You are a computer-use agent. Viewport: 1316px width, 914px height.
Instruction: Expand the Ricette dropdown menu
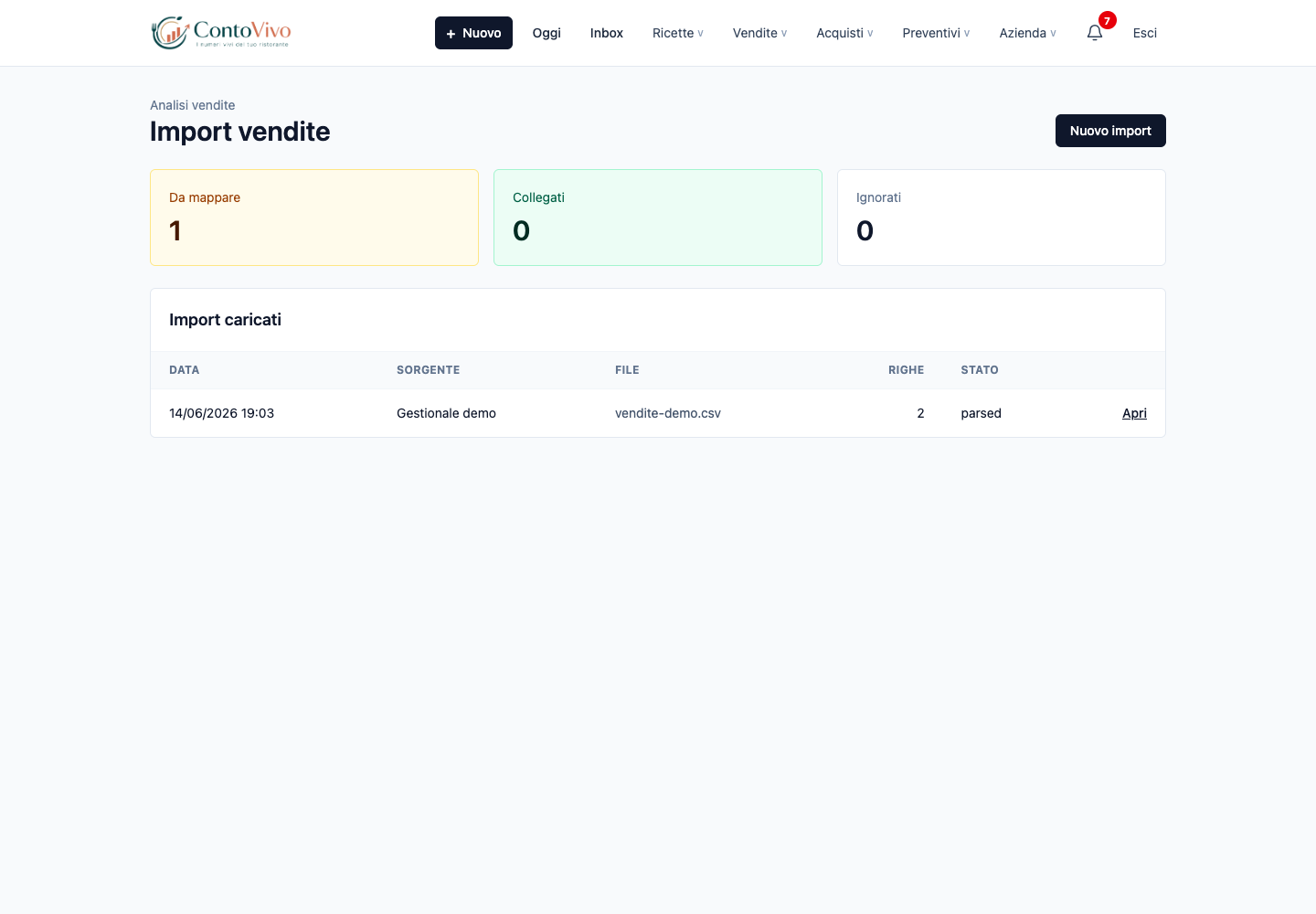[678, 33]
